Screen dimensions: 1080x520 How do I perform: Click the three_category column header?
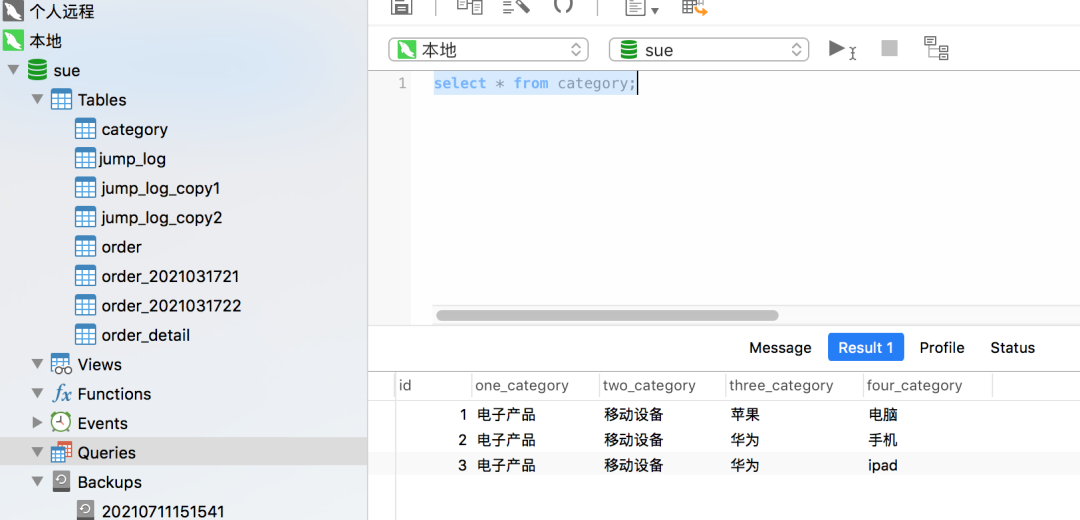(795, 386)
